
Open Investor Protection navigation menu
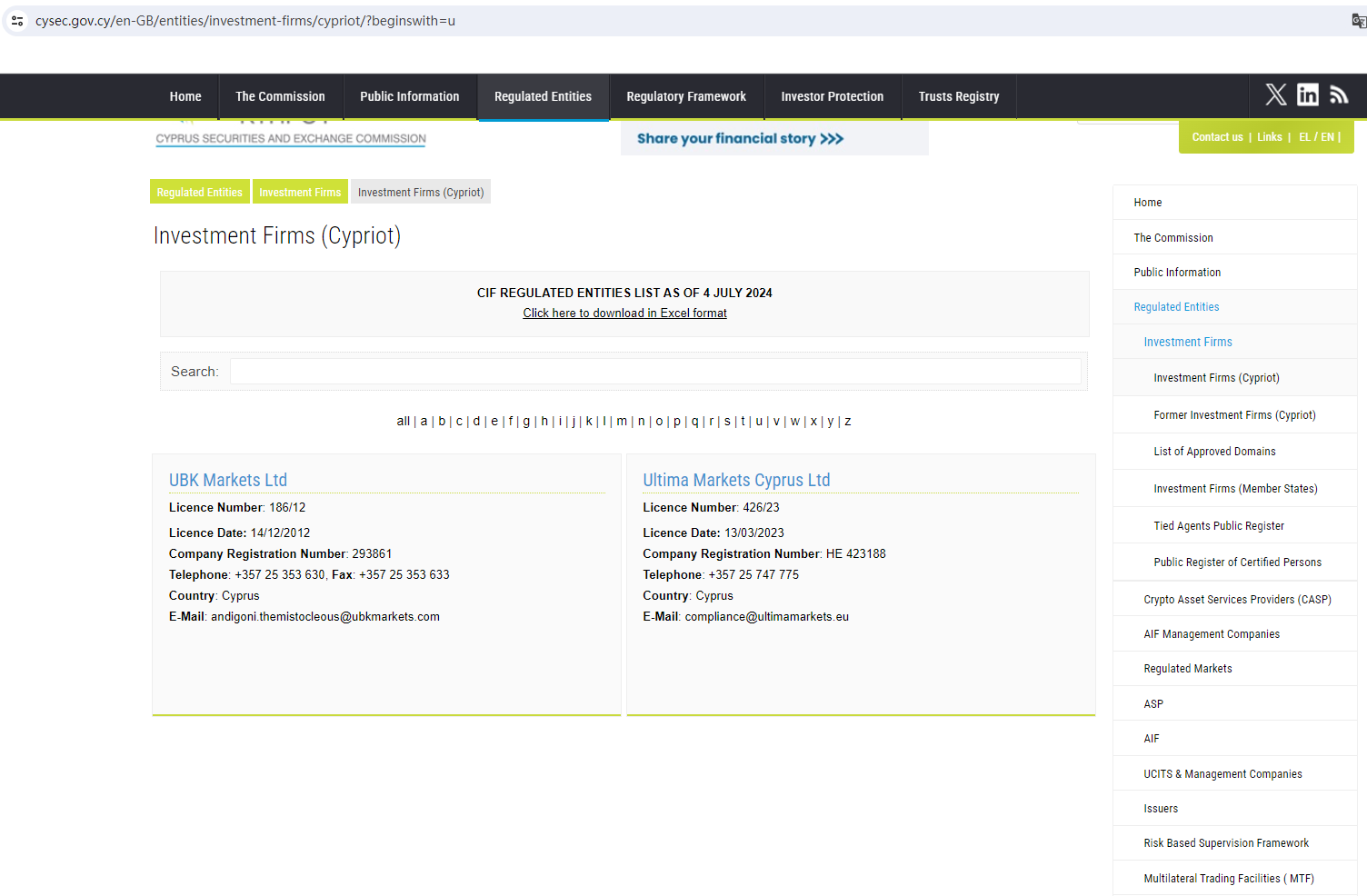tap(833, 96)
